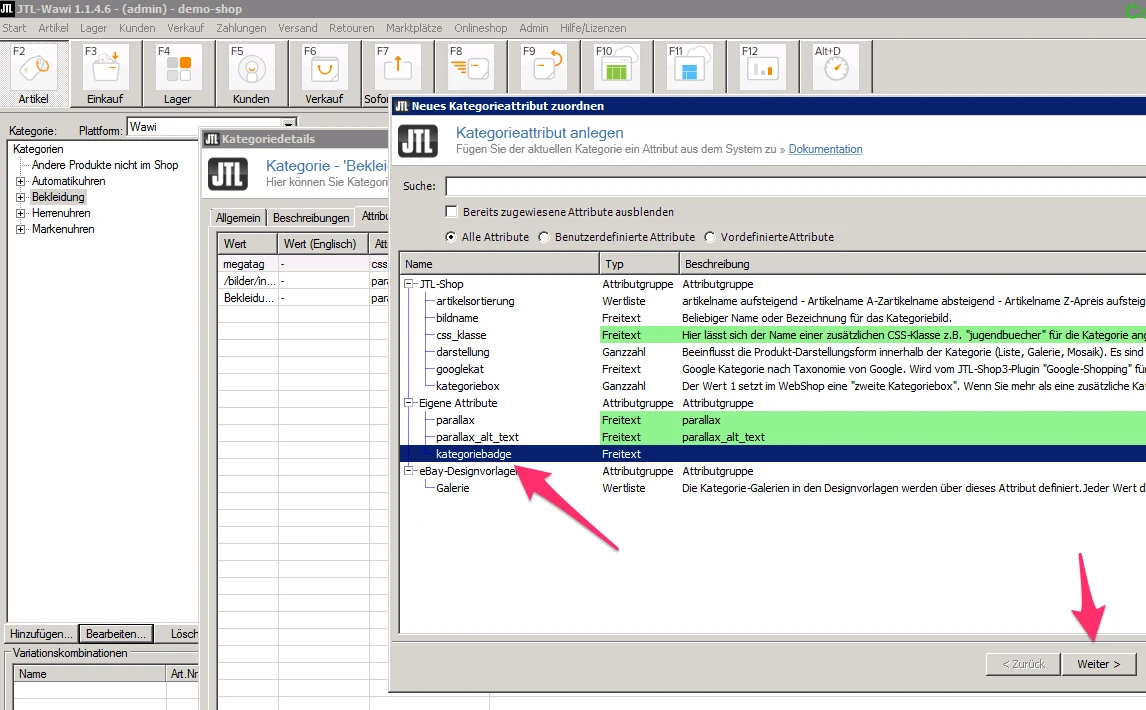This screenshot has height=710, width=1146.
Task: Select 'Andere Produkte nicht im Shop' category
Action: (x=105, y=165)
